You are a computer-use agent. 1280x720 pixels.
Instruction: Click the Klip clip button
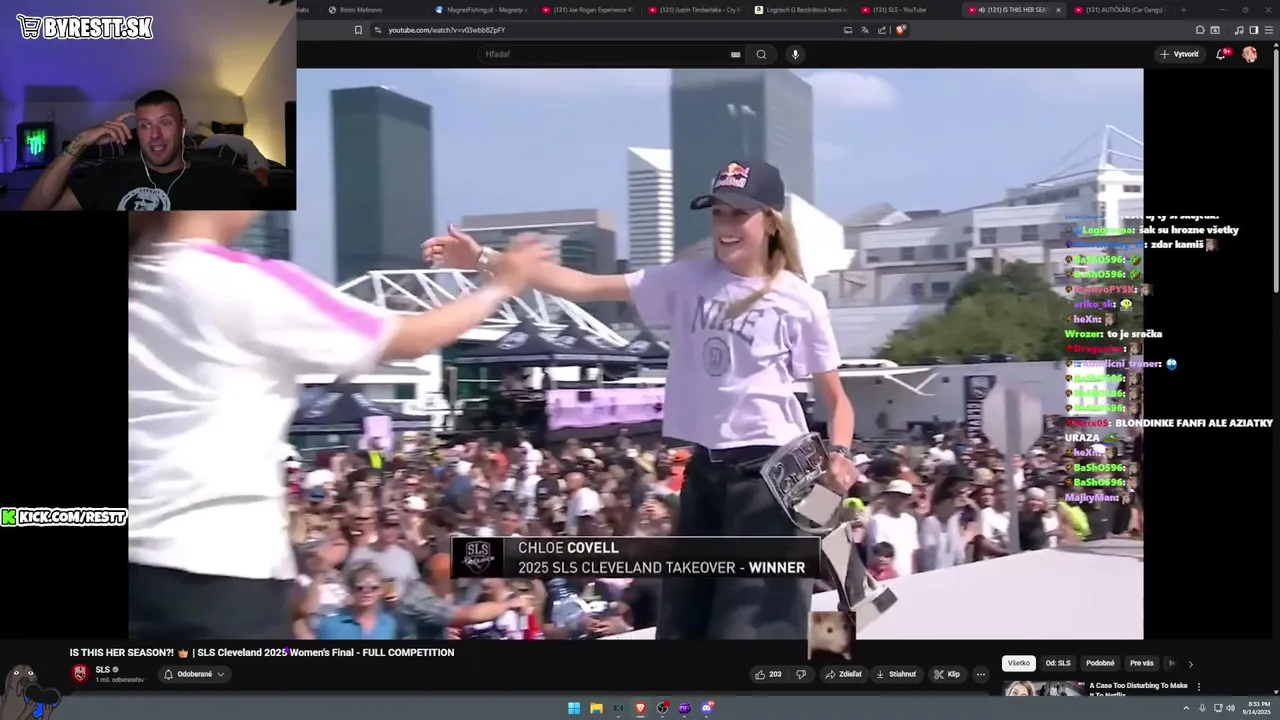946,674
